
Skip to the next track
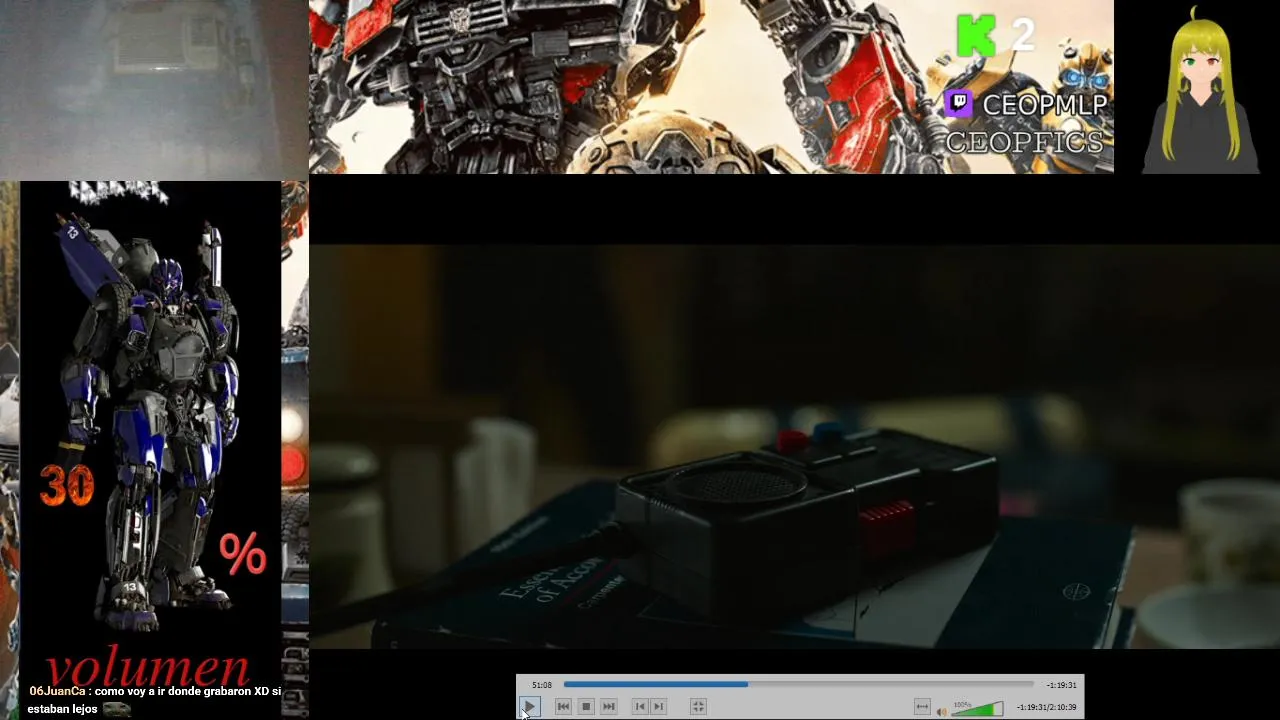tap(608, 706)
